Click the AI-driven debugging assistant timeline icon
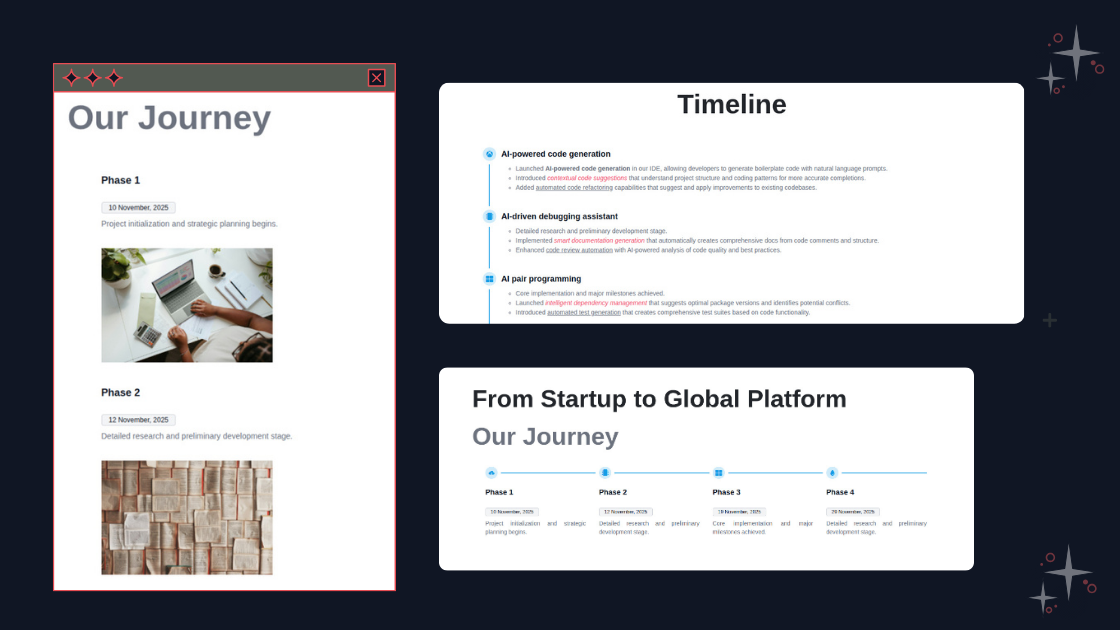1120x630 pixels. [x=489, y=216]
